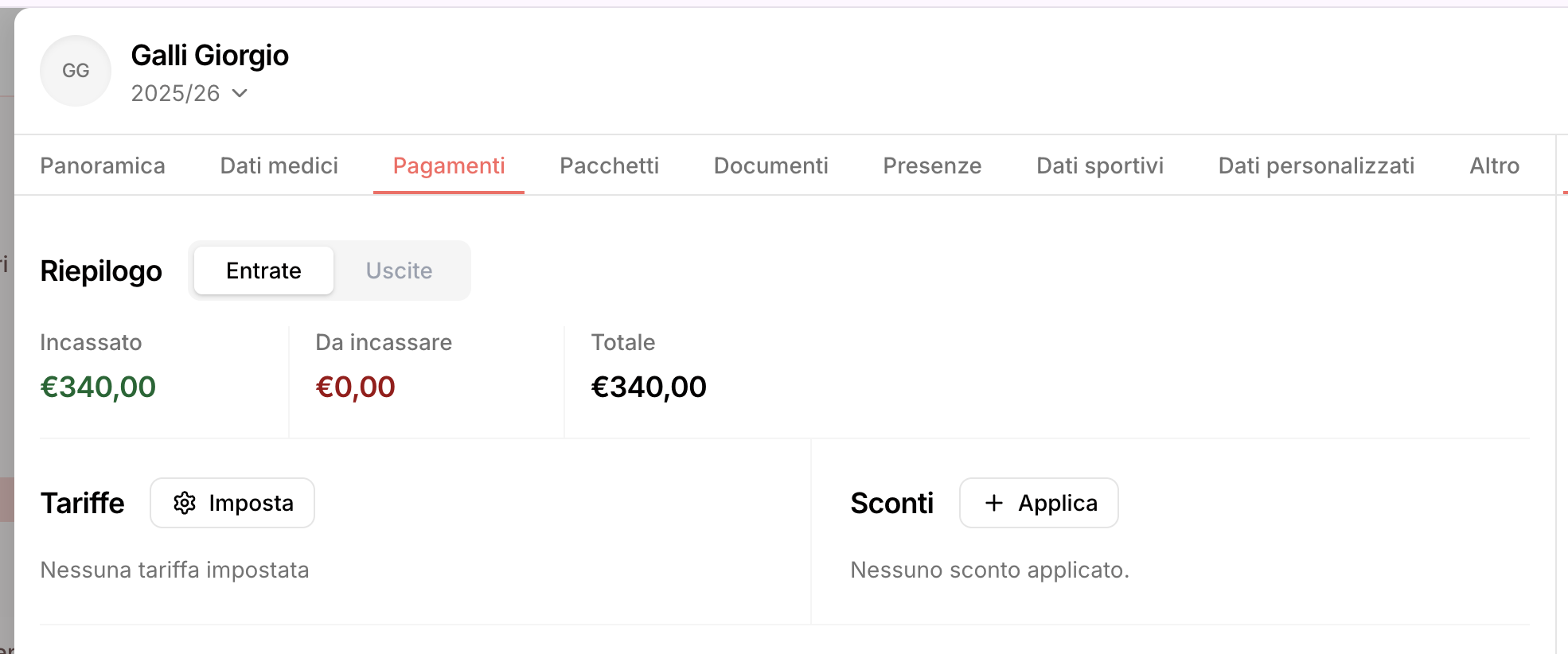1568x654 pixels.
Task: View the Documenti tab
Action: pos(771,165)
